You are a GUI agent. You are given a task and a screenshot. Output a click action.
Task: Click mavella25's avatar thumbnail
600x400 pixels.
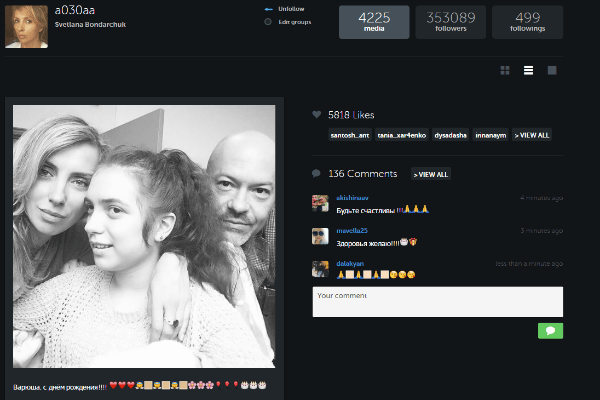320,236
